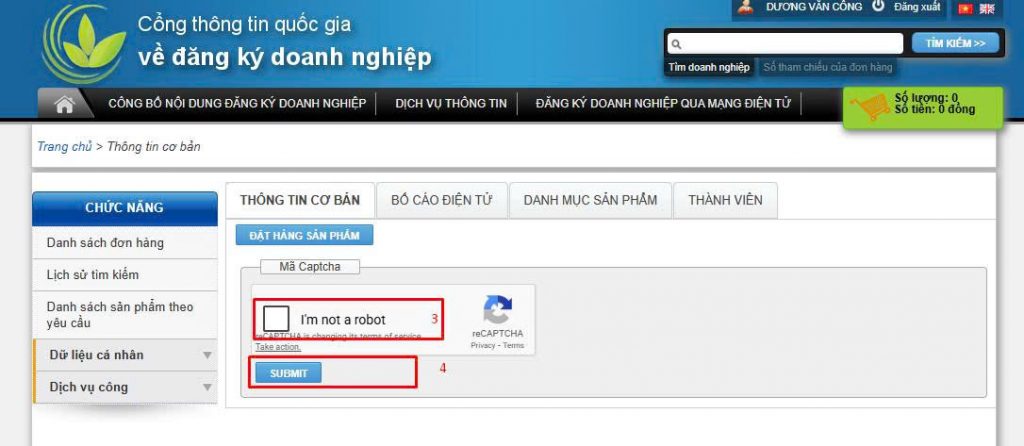Expand Dữ liệu cá nhân section
This screenshot has width=1024, height=446.
point(125,355)
